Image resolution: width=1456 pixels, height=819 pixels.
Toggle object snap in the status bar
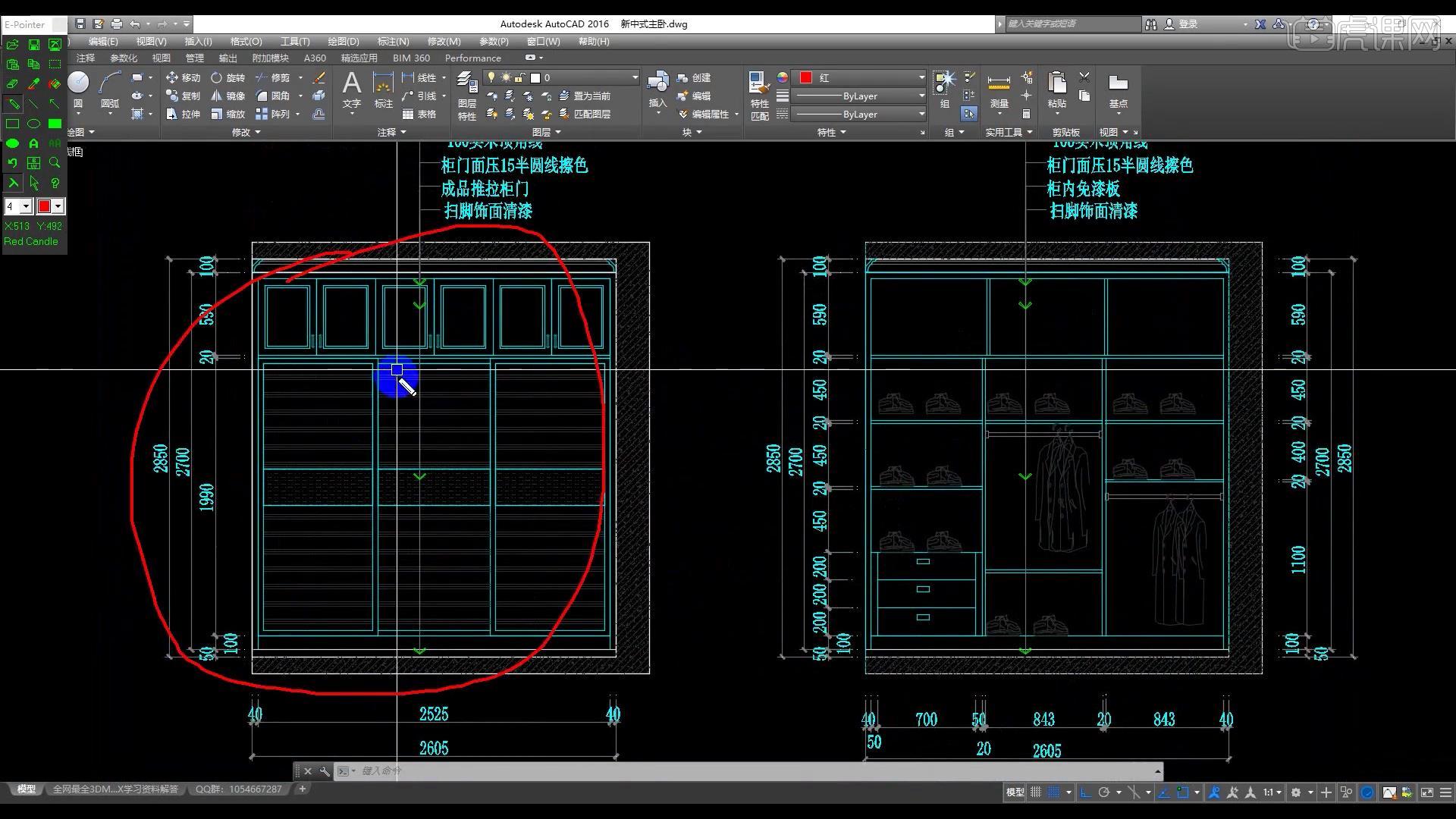(1184, 792)
